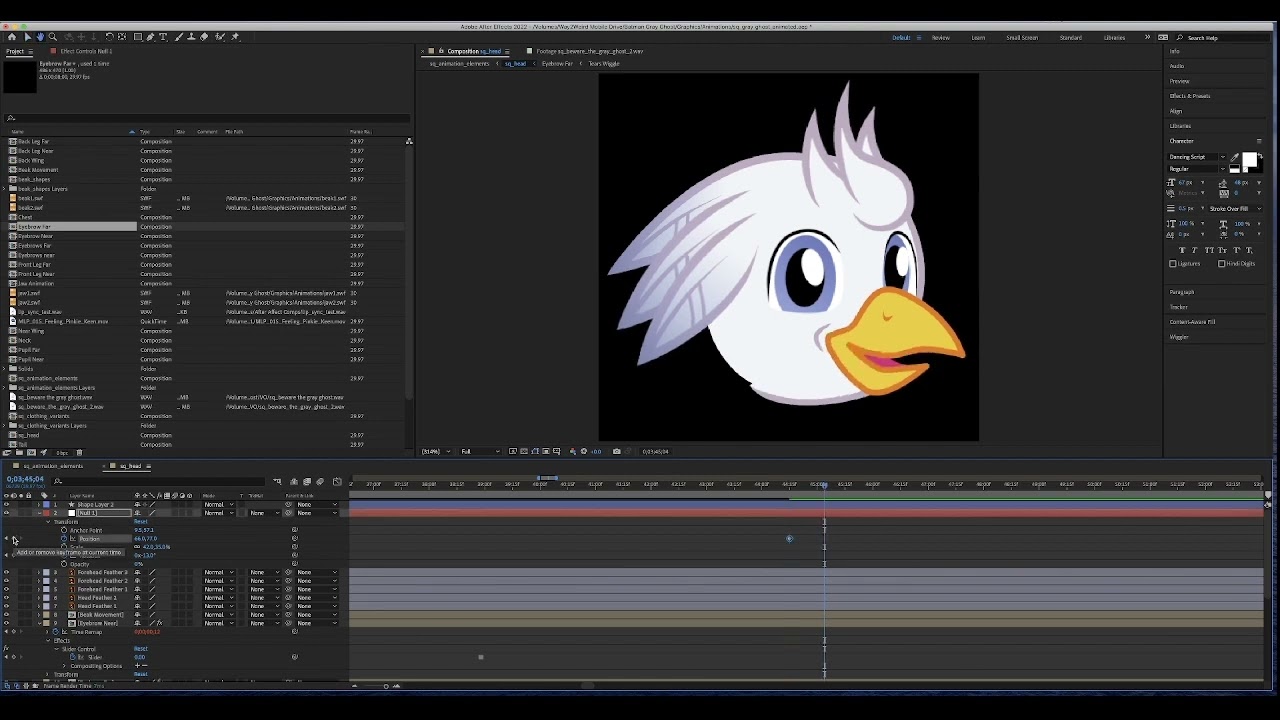
Task: Click the snapshot camera icon below viewer
Action: [x=616, y=451]
